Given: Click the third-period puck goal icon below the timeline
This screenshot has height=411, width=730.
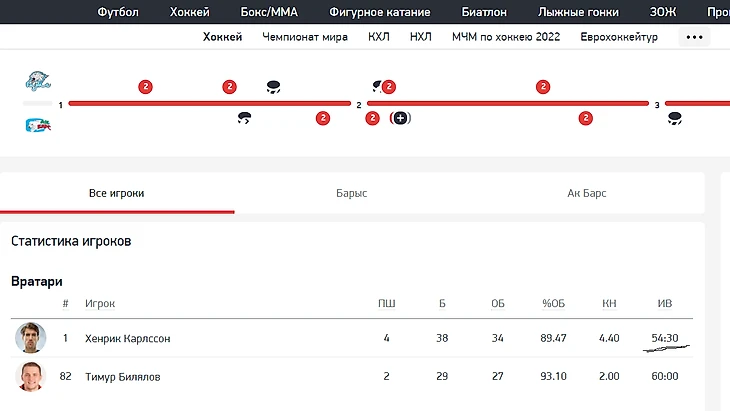Looking at the screenshot, I should (675, 118).
